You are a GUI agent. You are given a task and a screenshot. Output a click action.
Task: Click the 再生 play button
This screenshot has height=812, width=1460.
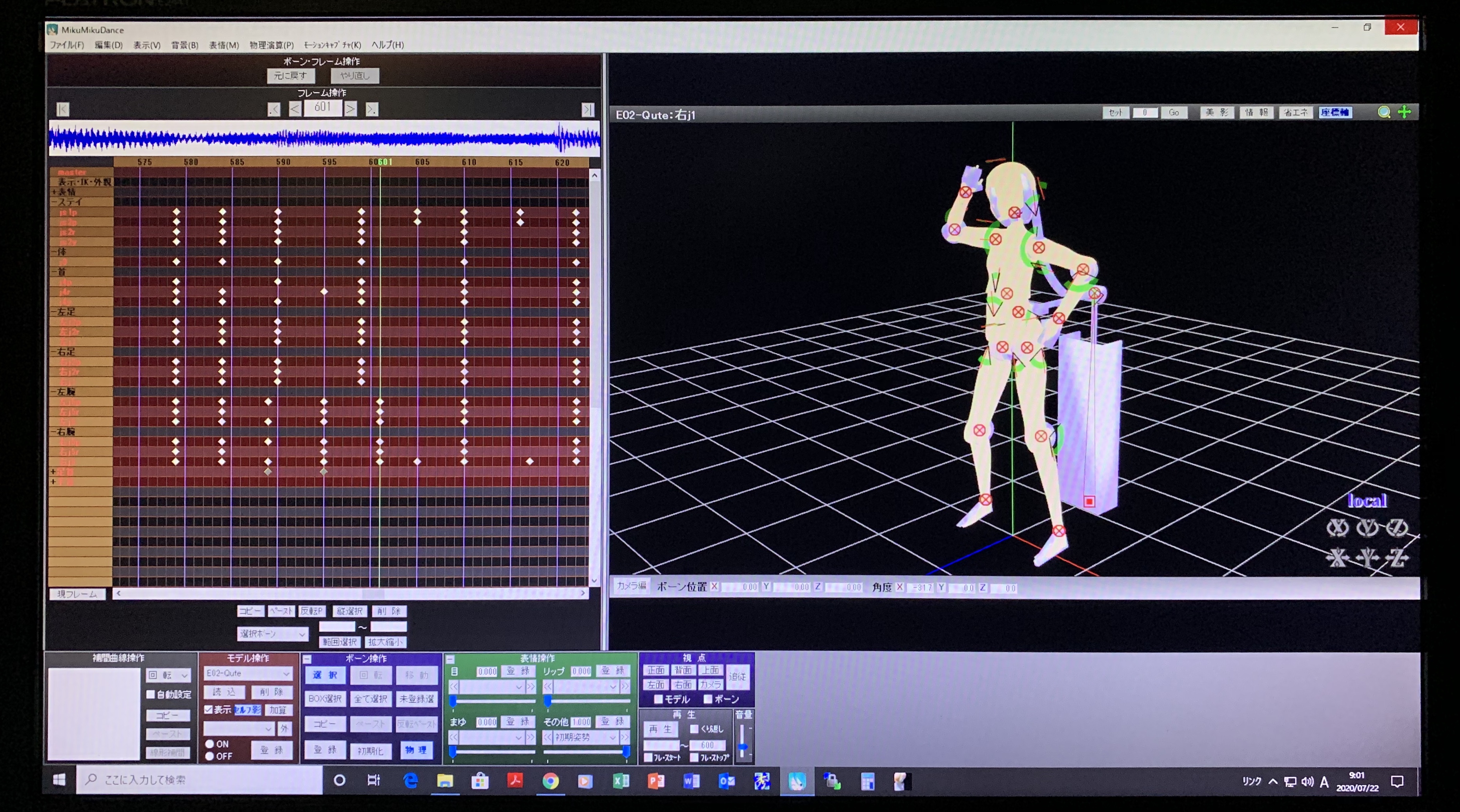pos(660,729)
